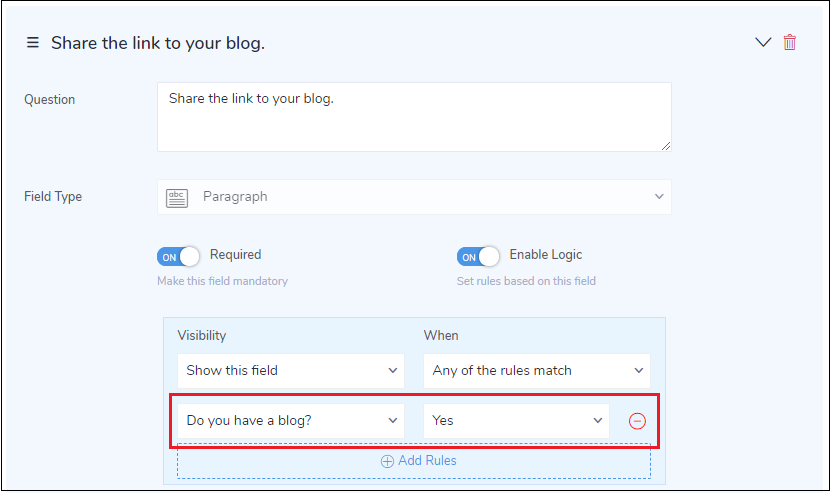Click the red minus remove-rule icon
The image size is (830, 493).
click(x=637, y=421)
